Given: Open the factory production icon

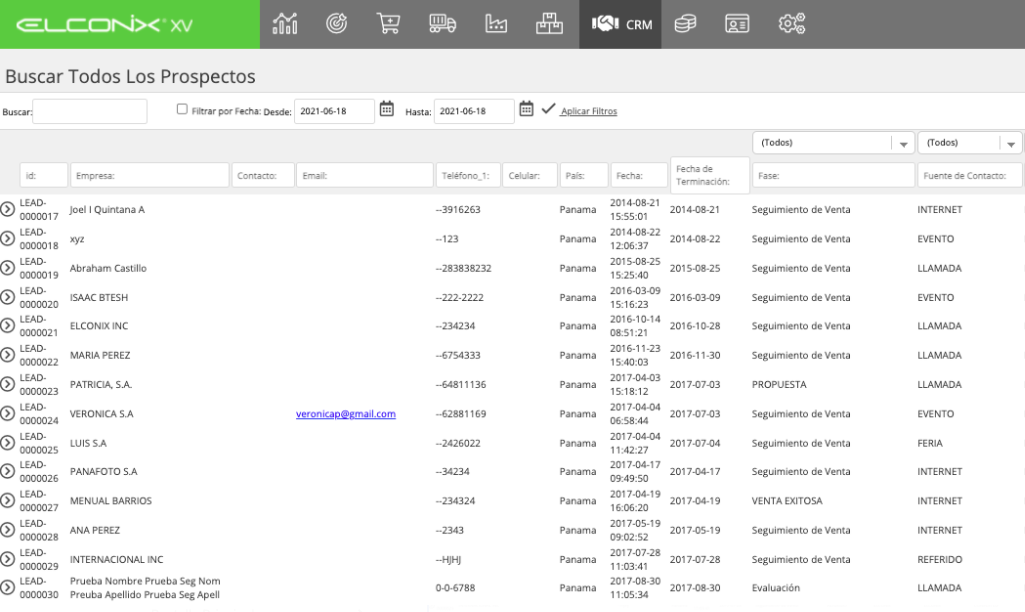Looking at the screenshot, I should click(496, 24).
